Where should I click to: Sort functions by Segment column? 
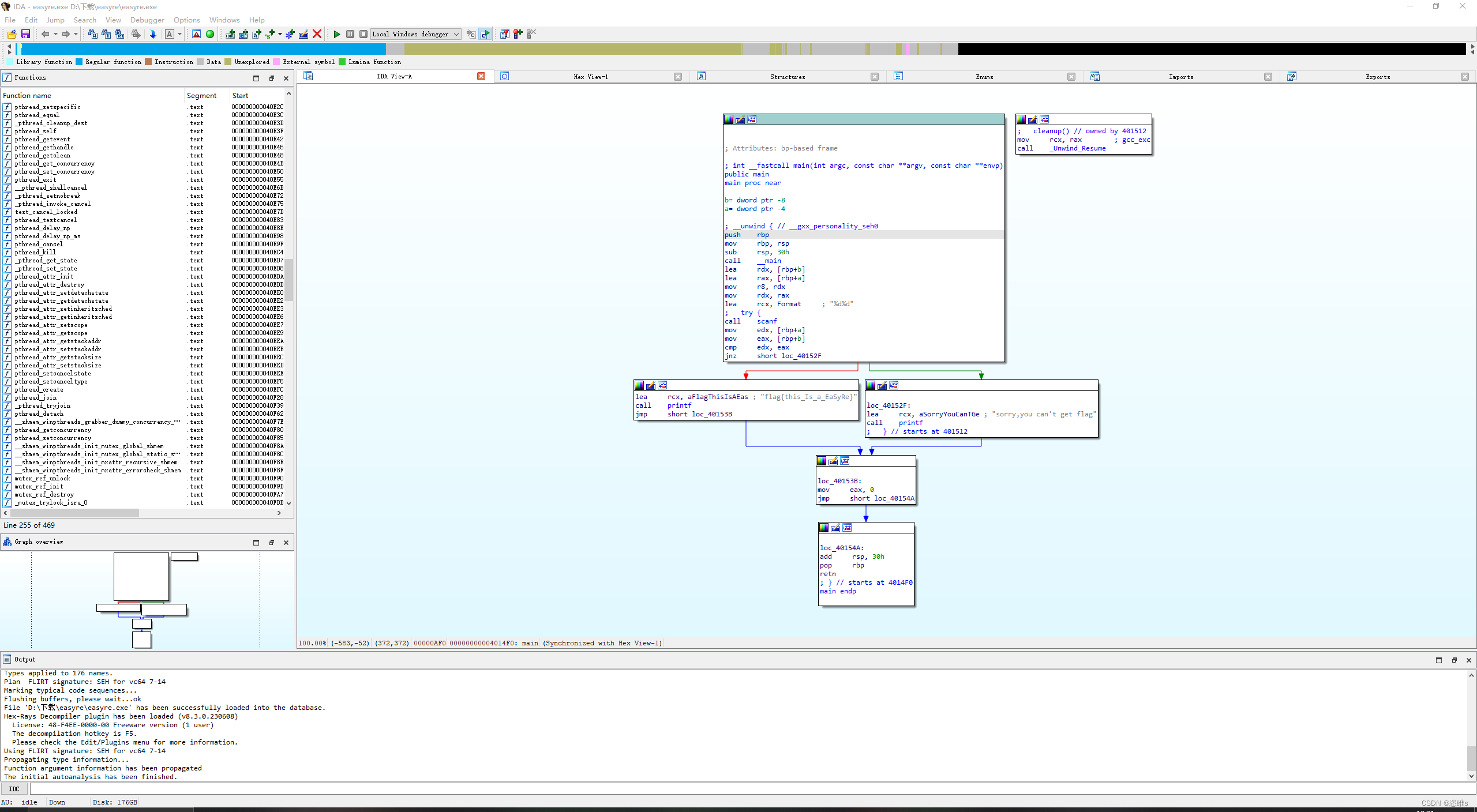pos(207,96)
